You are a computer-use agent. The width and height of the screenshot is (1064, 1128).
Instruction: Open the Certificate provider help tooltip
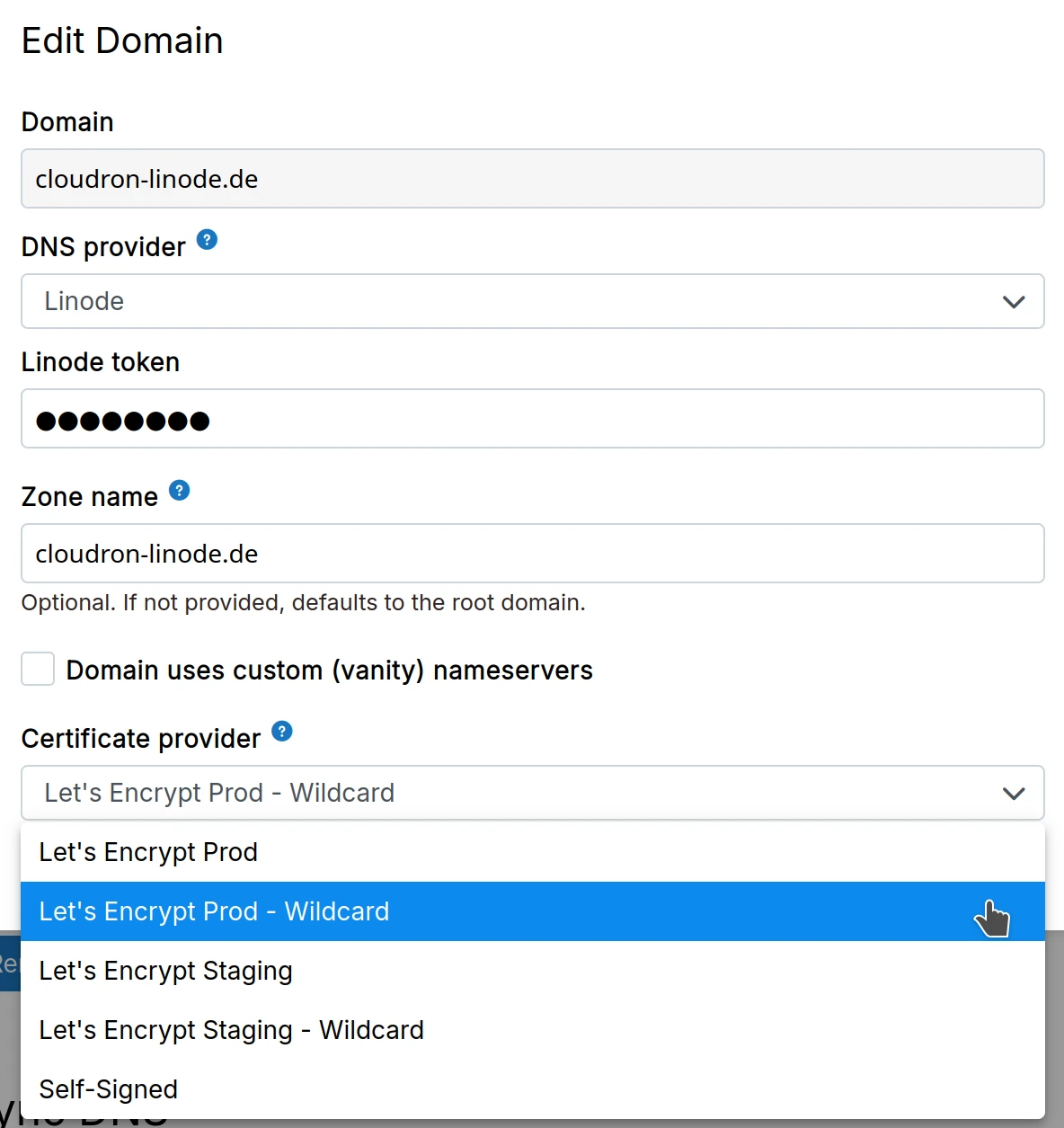coord(281,732)
